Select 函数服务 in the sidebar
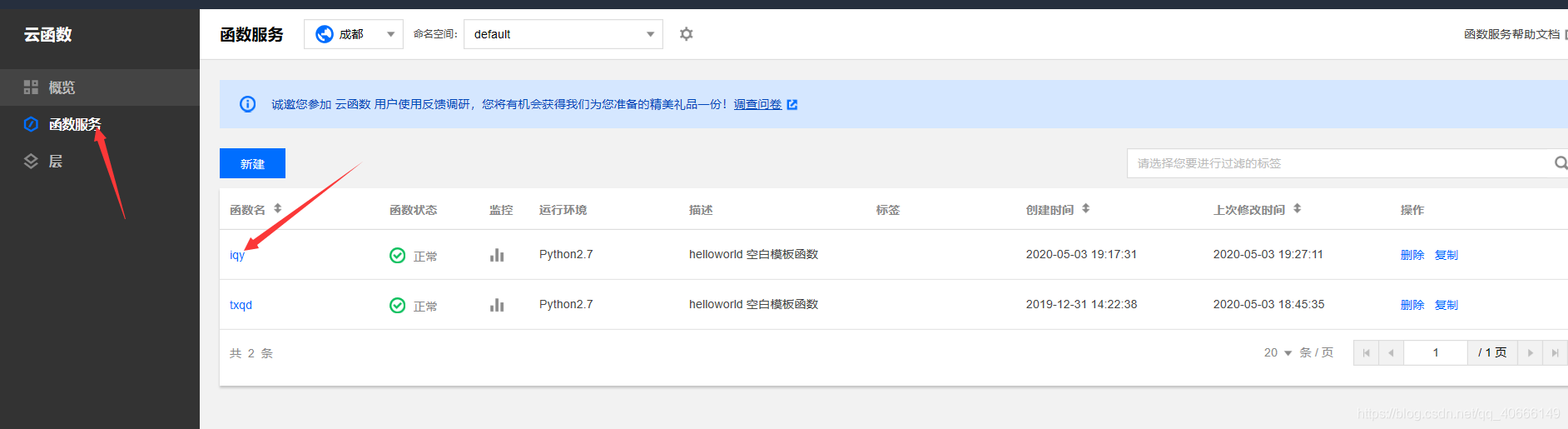1568x429 pixels. (x=100, y=124)
